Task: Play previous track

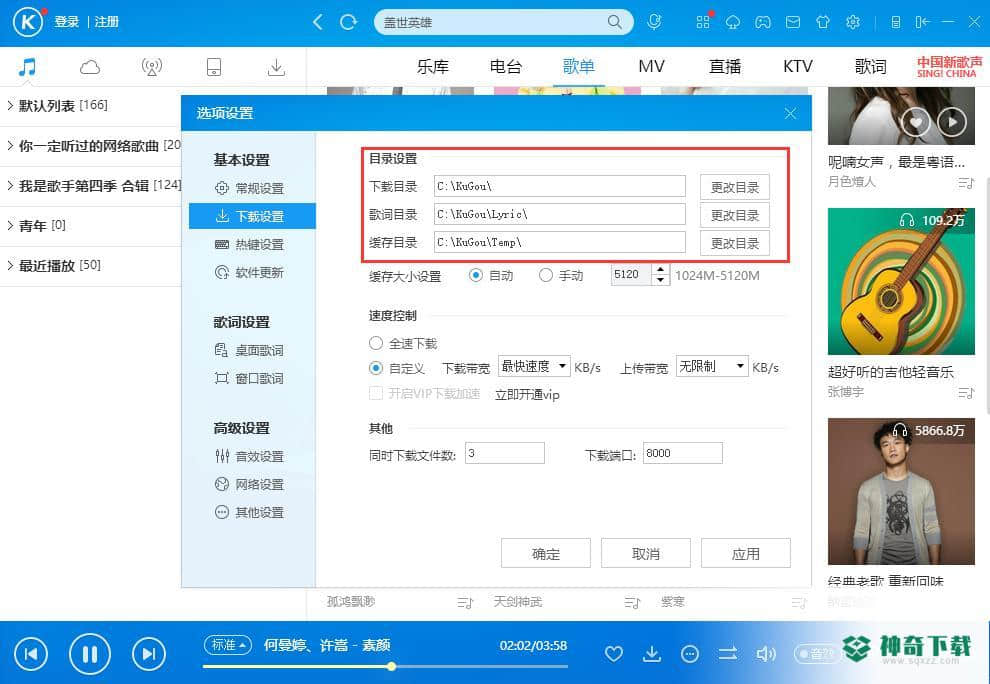Action: pos(30,654)
